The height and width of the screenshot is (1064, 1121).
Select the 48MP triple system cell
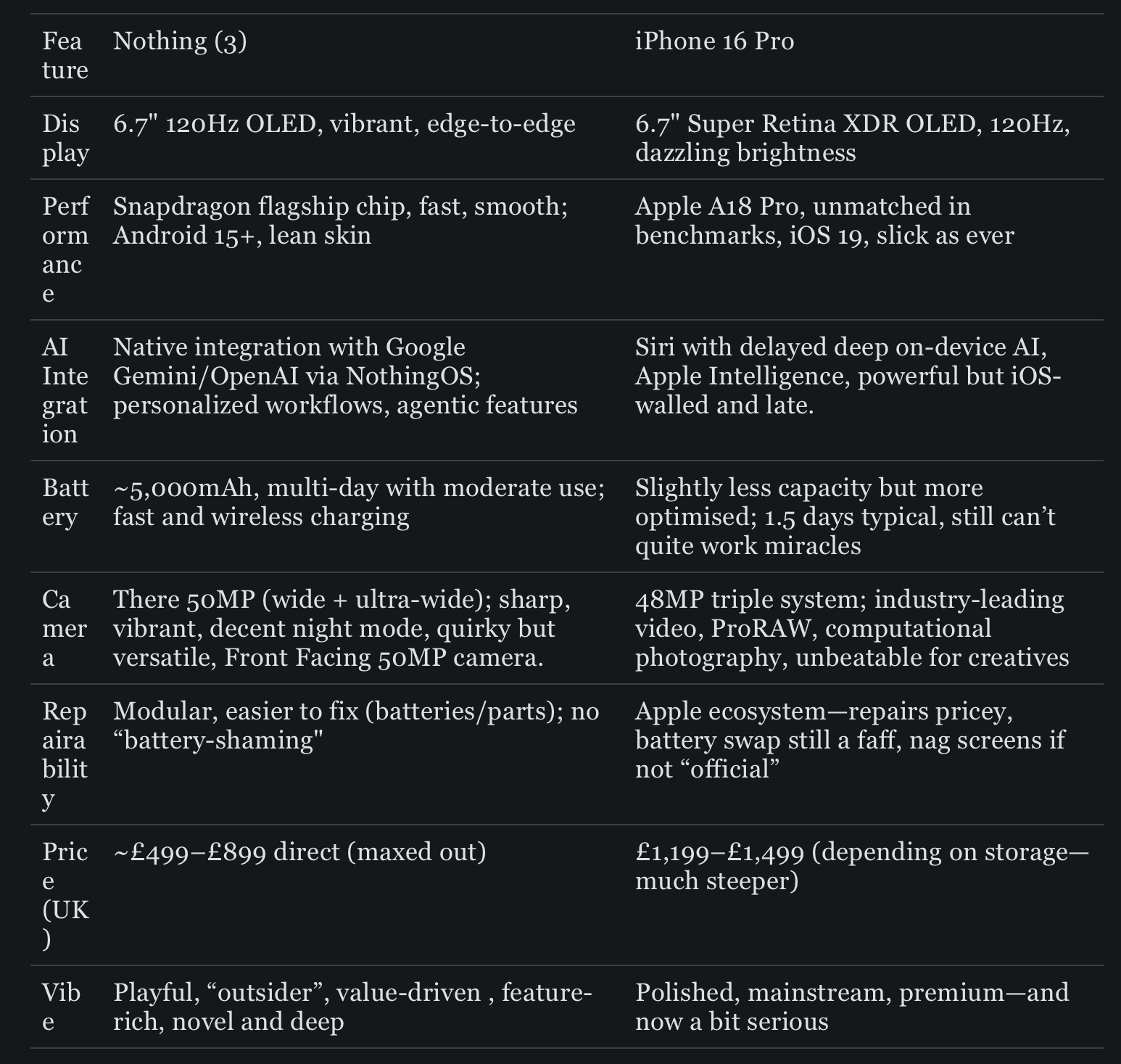[852, 628]
